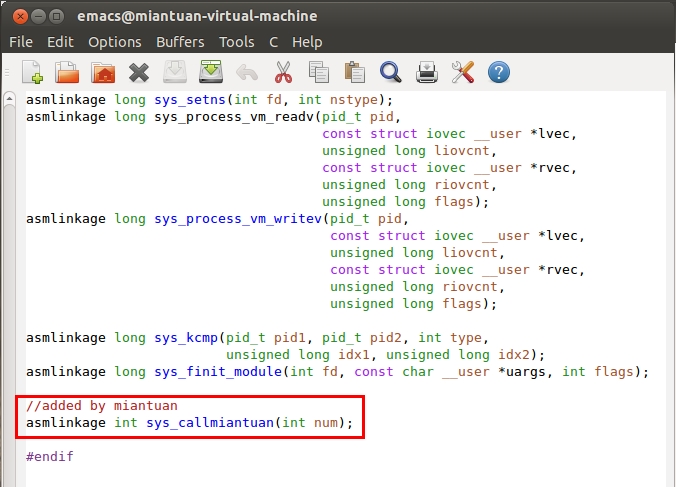
Task: Open the C mode menu
Action: click(273, 42)
